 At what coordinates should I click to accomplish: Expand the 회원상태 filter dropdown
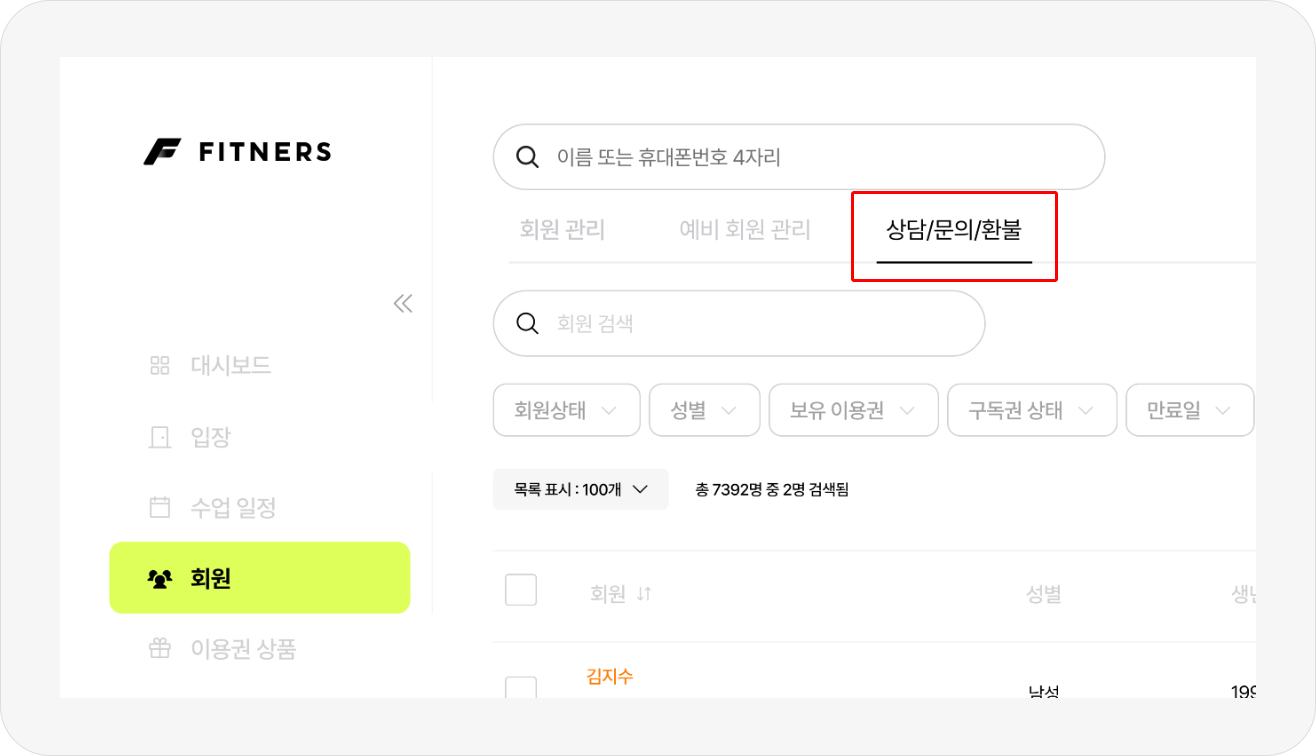click(566, 410)
